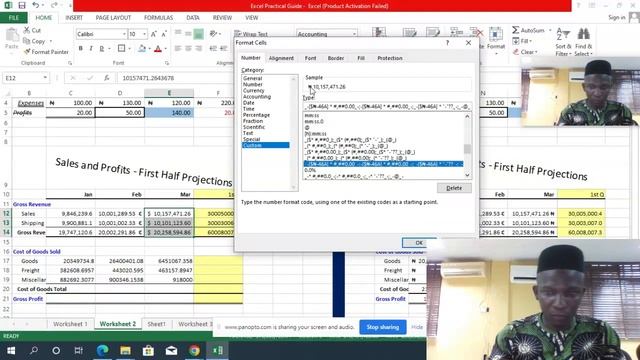
Task: Click the Copy command
Action: coord(34,41)
